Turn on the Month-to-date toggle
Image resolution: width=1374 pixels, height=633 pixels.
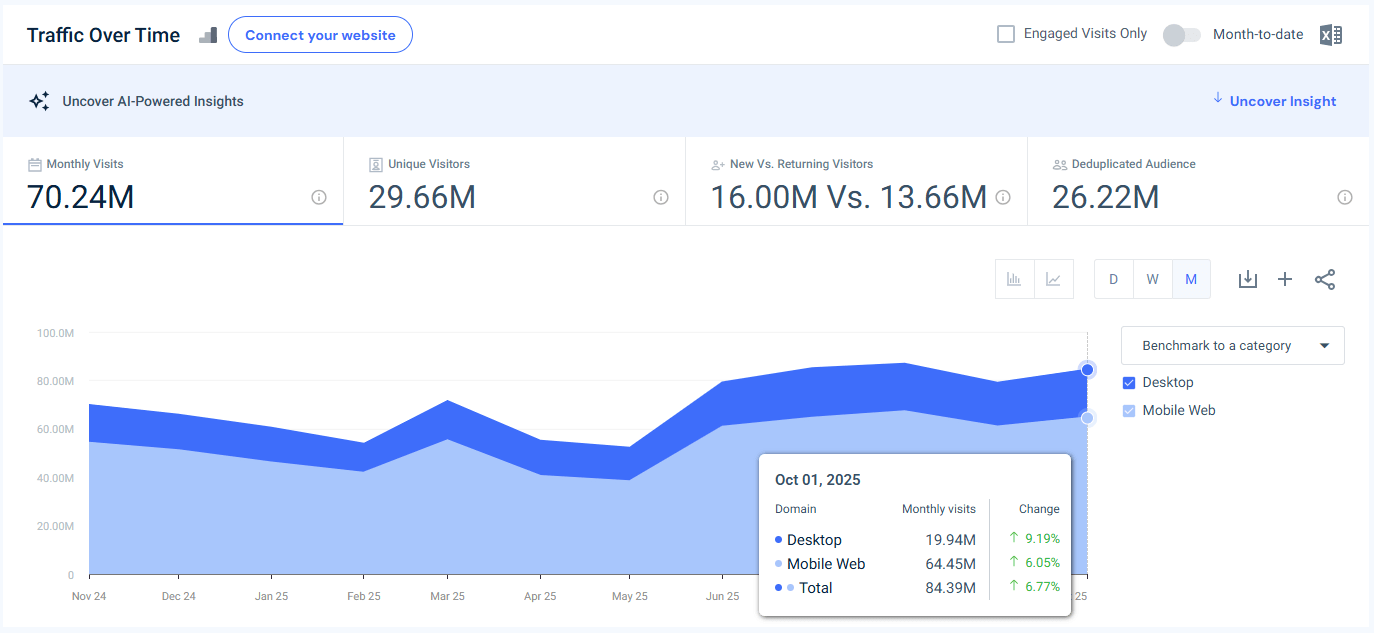pyautogui.click(x=1181, y=34)
